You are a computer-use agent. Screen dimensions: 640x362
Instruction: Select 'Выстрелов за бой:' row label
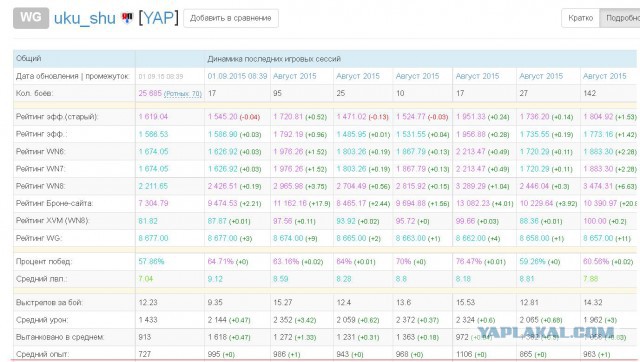[49, 303]
